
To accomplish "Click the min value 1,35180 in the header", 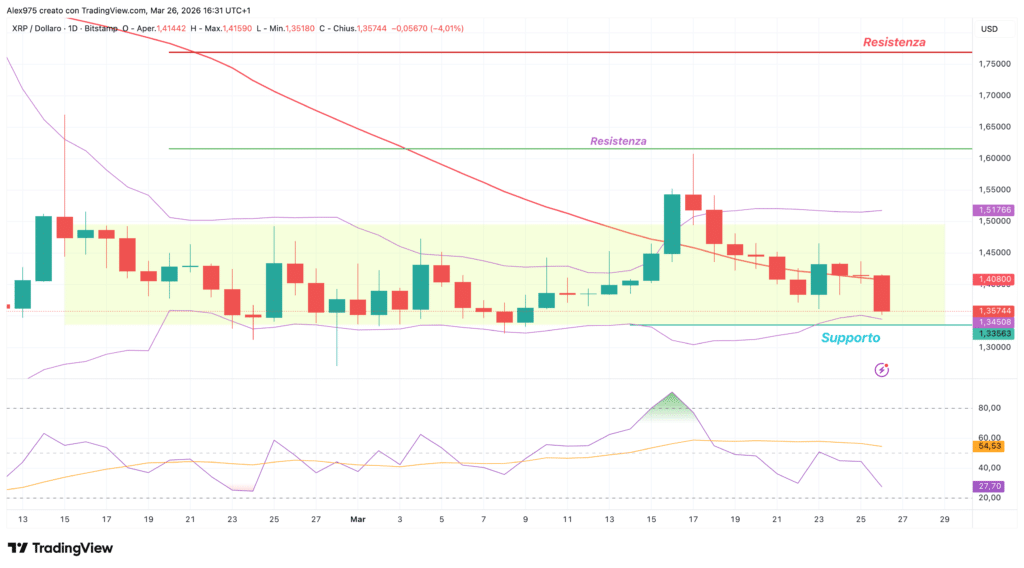I will [x=299, y=29].
